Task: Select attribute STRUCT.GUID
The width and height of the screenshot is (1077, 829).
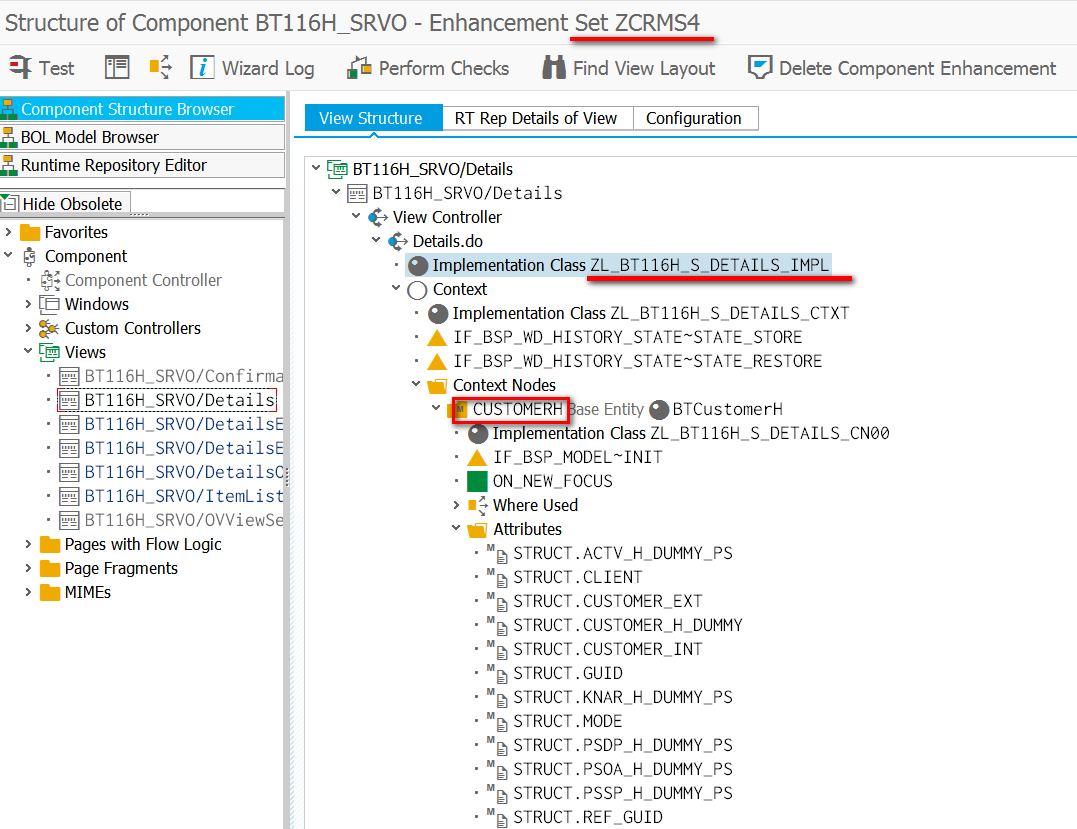Action: pos(568,674)
